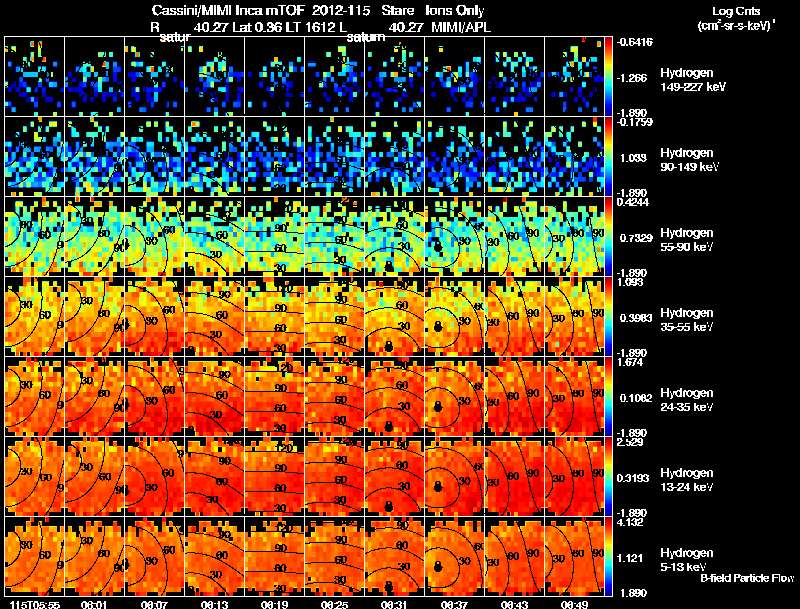Image resolution: width=800 pixels, height=609 pixels.
Task: Click Saturn marker in 35-55 keV 06:31 panel
Action: coord(389,347)
